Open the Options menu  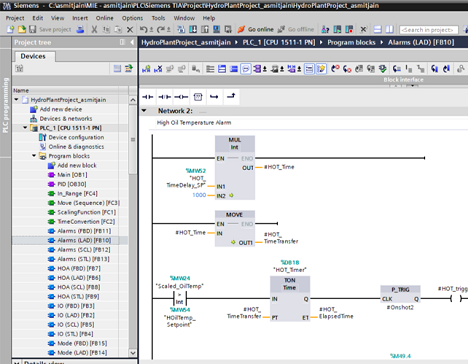tap(132, 18)
